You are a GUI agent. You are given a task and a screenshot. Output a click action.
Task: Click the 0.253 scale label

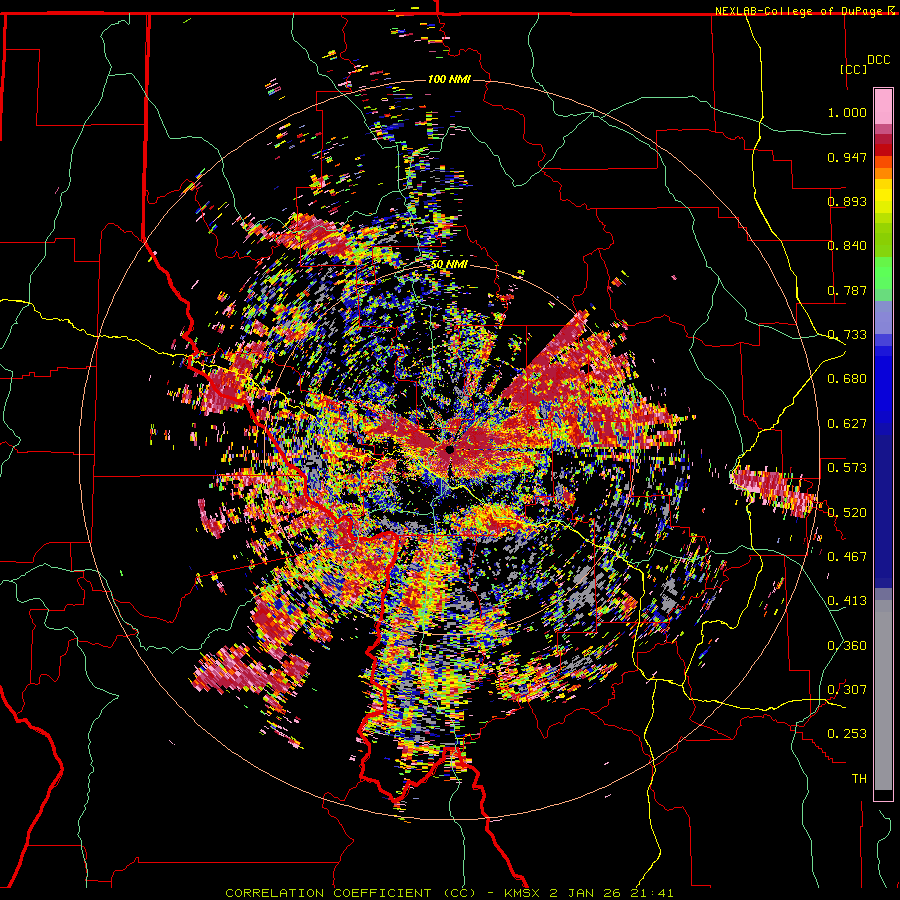point(847,734)
